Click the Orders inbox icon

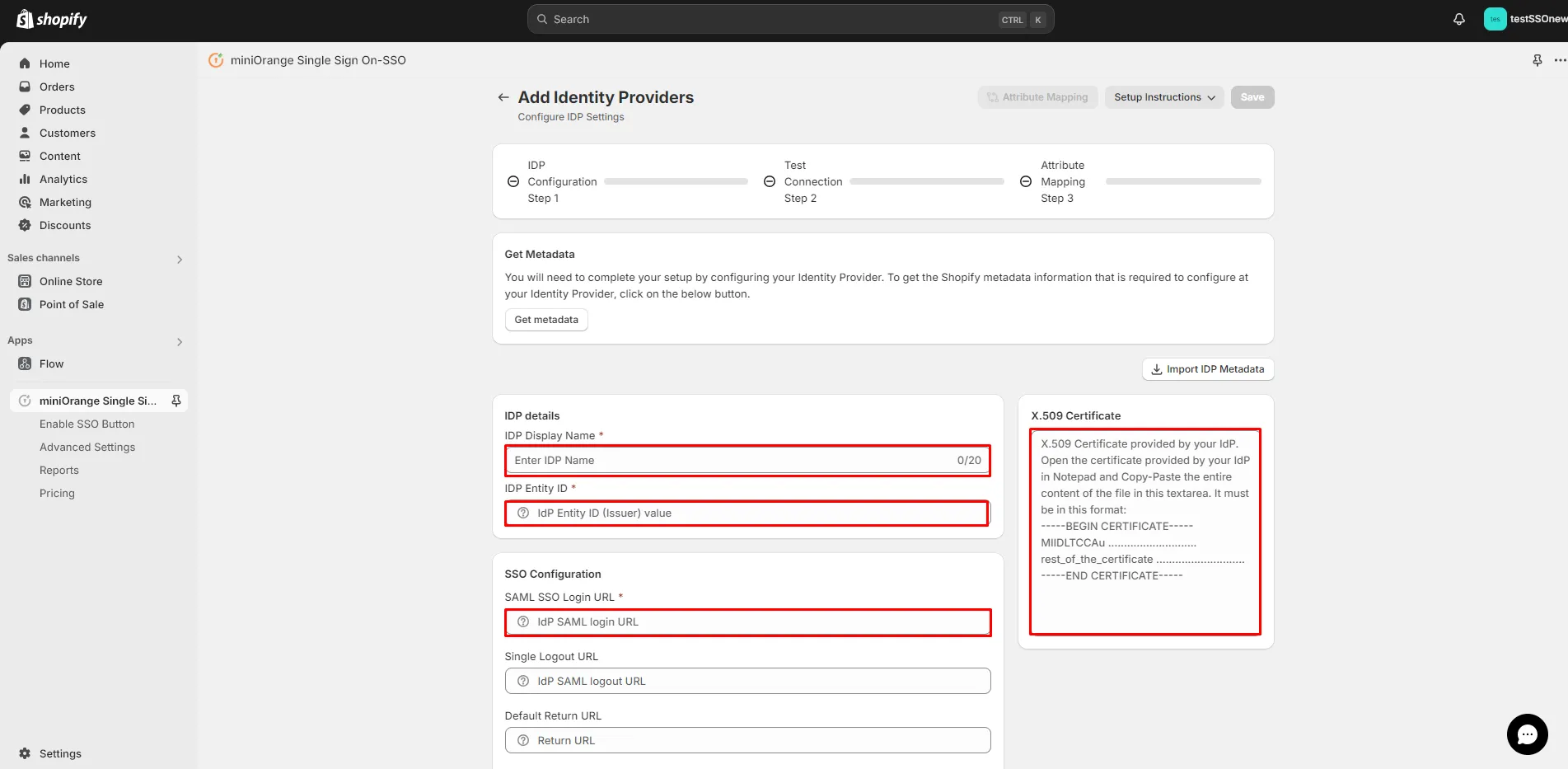(25, 87)
